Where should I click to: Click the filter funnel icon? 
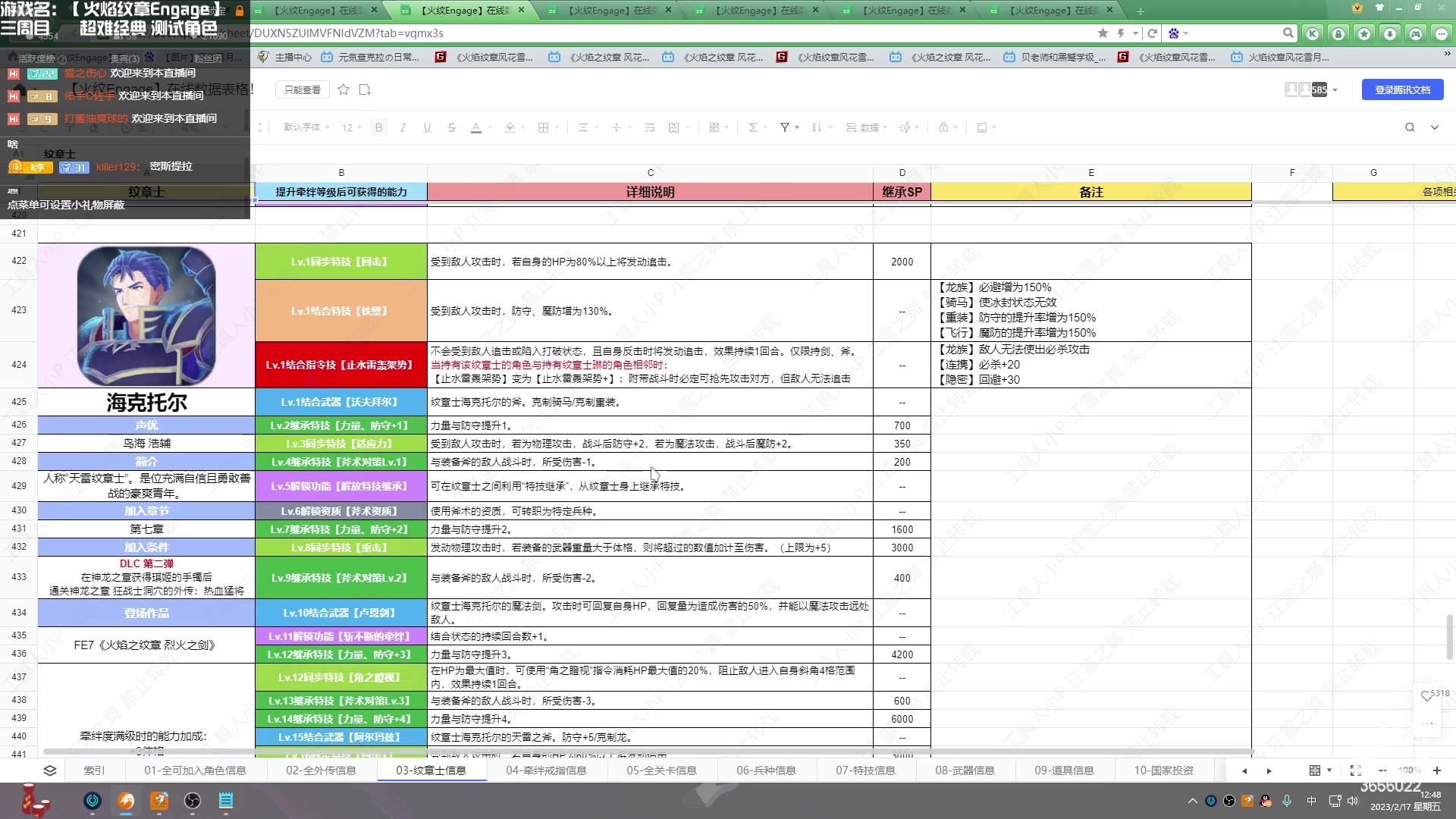[x=785, y=127]
